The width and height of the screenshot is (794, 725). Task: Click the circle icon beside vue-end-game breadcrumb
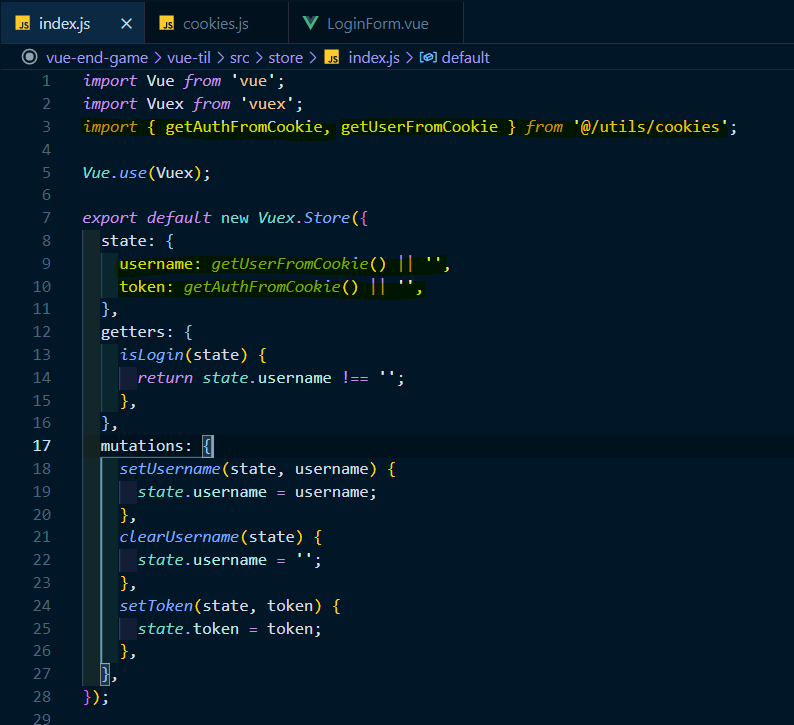coord(30,57)
